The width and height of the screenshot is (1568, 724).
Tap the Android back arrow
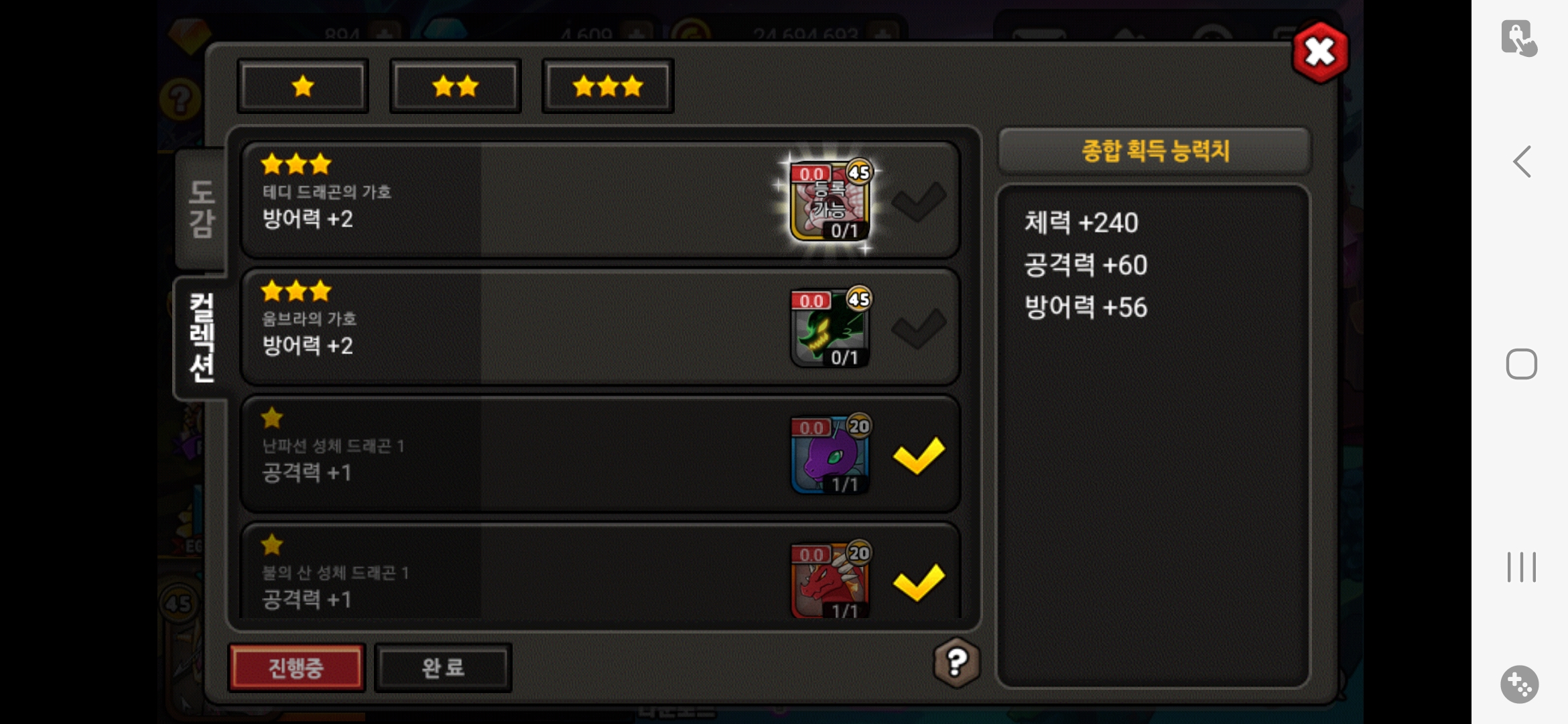coord(1522,162)
